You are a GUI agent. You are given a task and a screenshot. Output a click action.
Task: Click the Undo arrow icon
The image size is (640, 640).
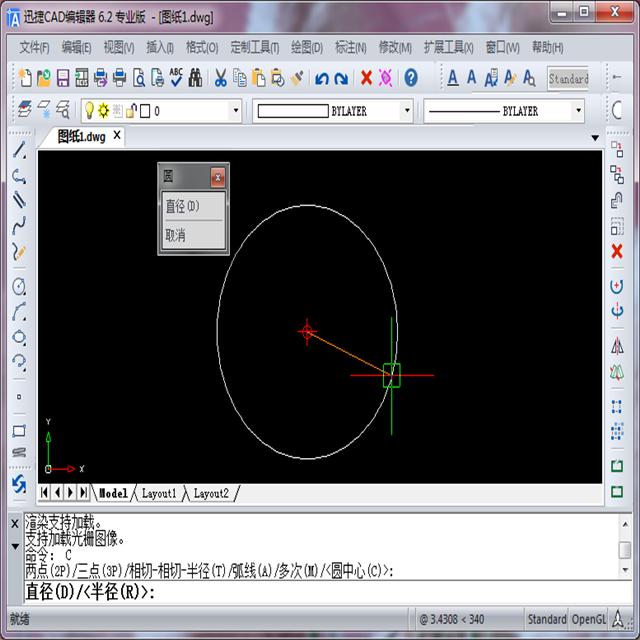(322, 78)
